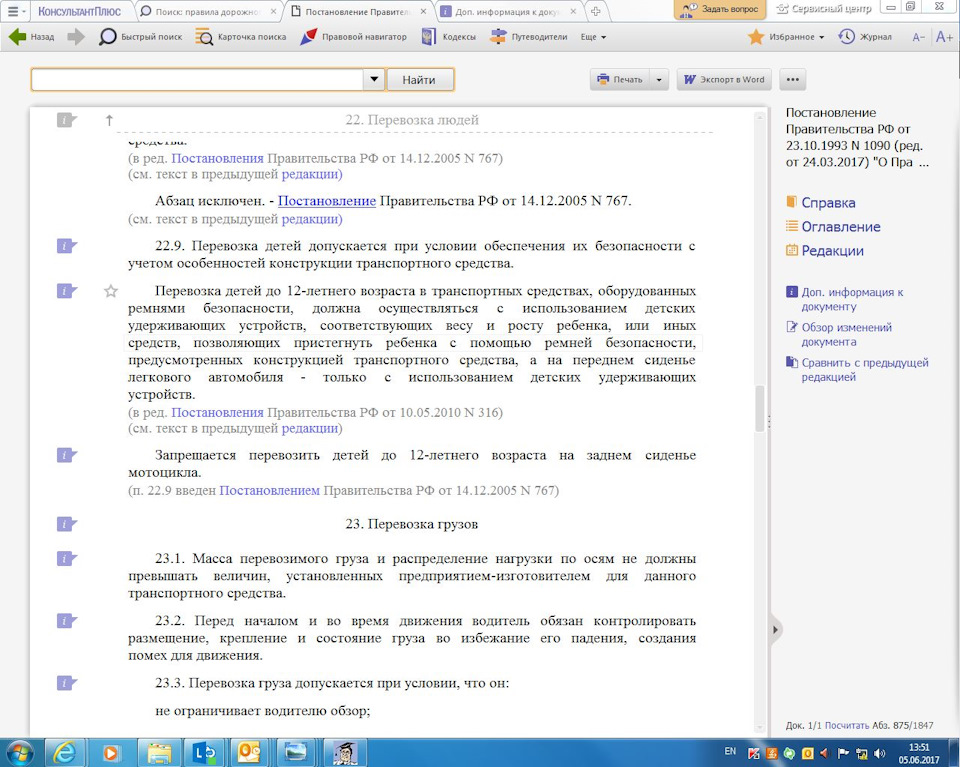Click in the document search input field
Viewport: 960px width, 767px height.
coord(196,80)
